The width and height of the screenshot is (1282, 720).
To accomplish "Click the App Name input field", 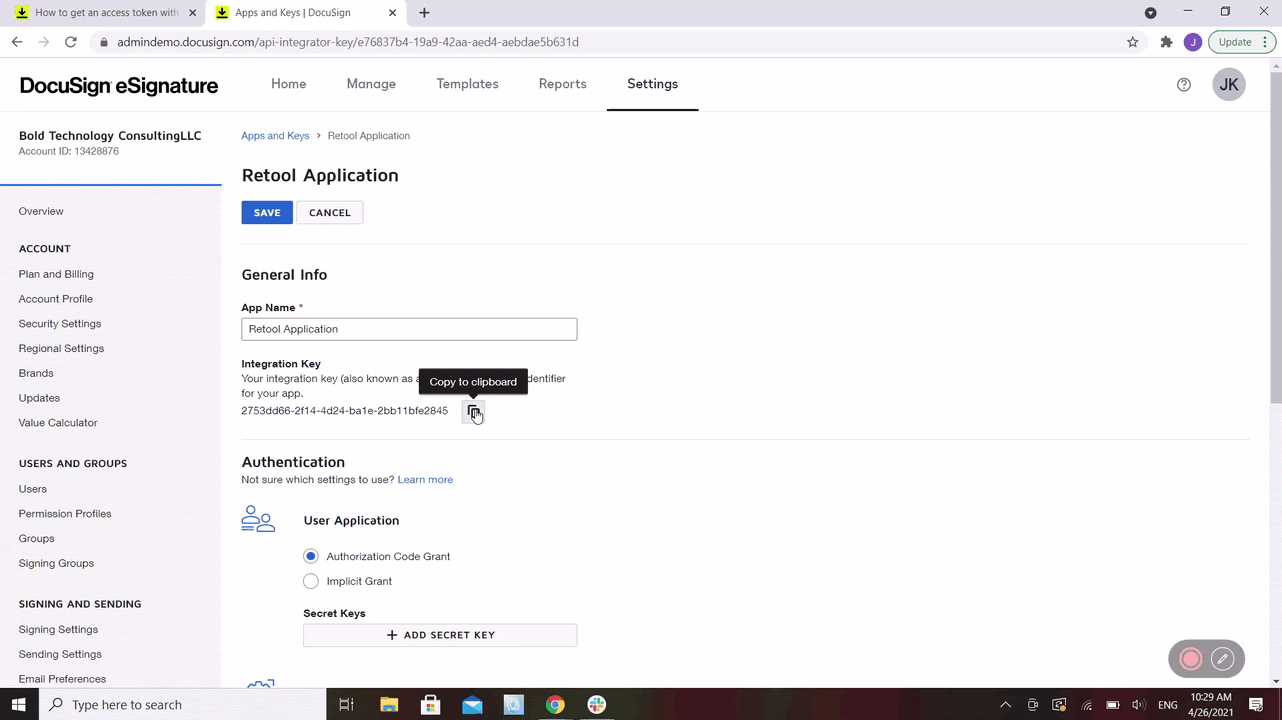I will 409,329.
